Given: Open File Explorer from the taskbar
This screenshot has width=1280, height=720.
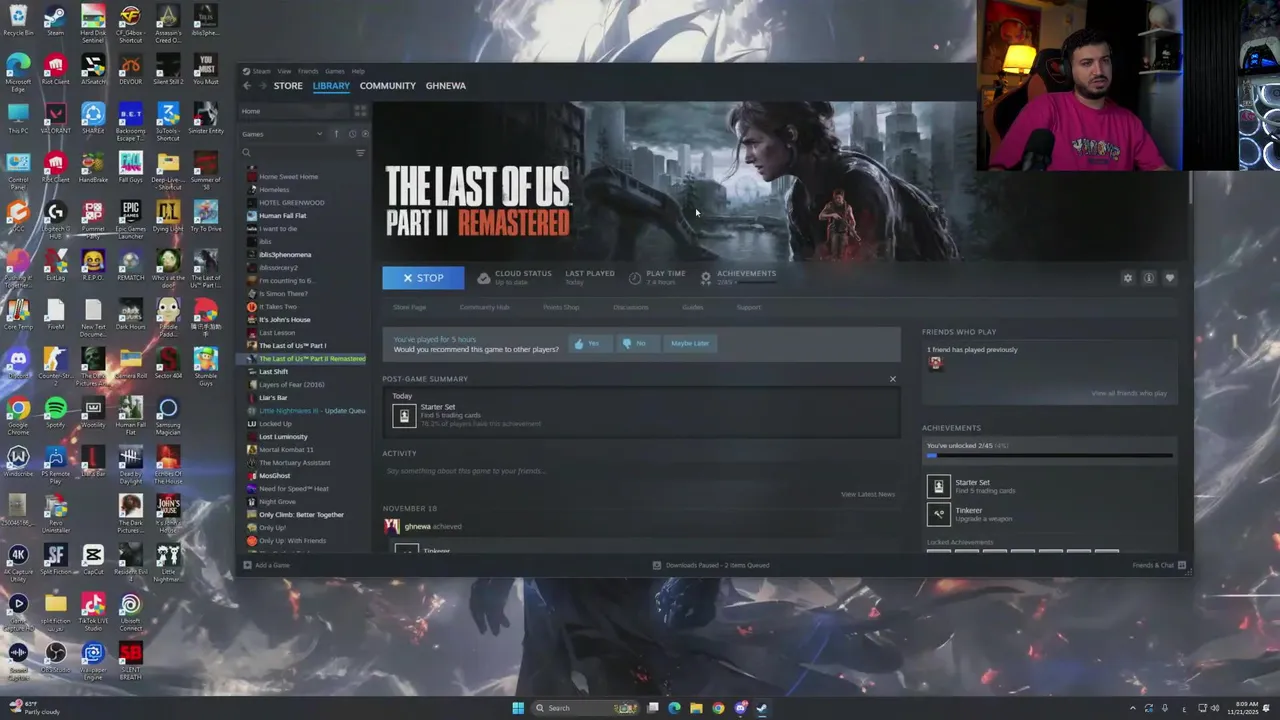Looking at the screenshot, I should point(696,708).
